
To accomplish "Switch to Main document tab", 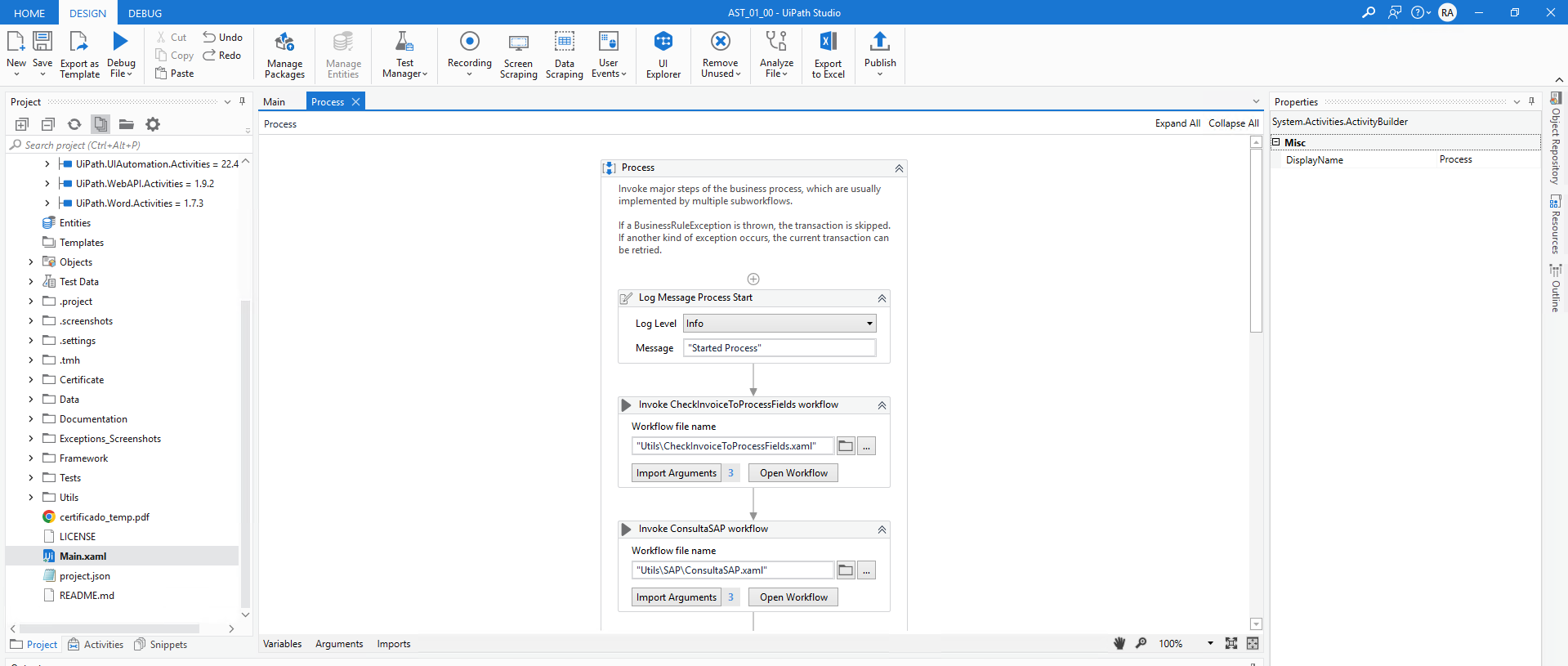I will [274, 101].
